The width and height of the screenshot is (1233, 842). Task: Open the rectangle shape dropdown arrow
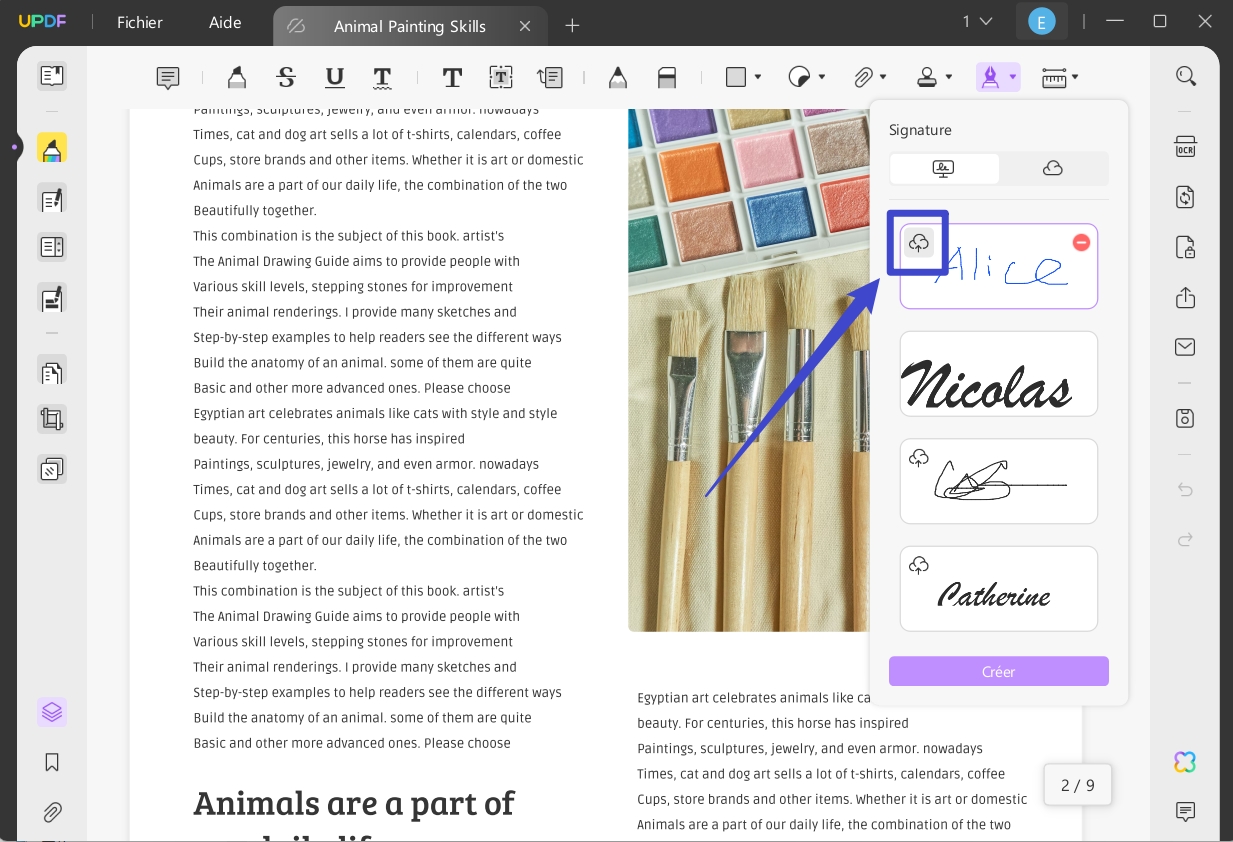(758, 77)
